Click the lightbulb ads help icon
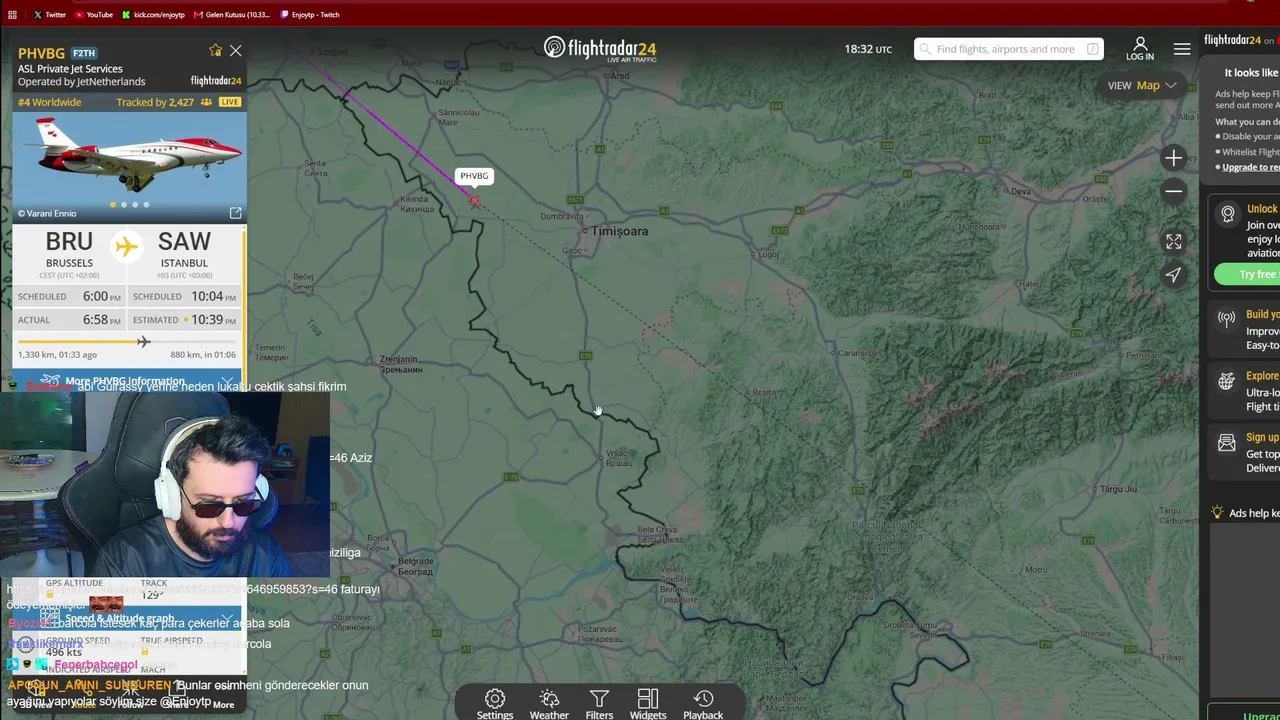Viewport: 1280px width, 720px height. [1217, 513]
